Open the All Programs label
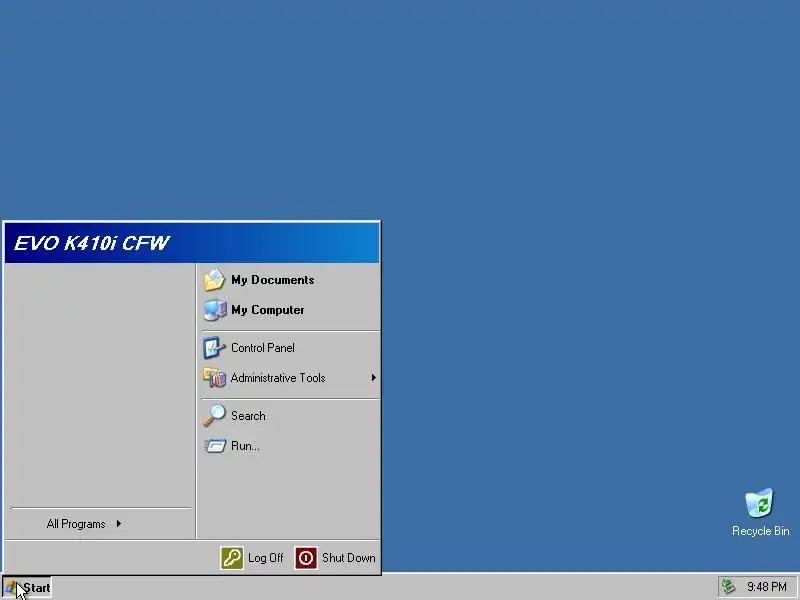800x600 pixels. (x=76, y=523)
